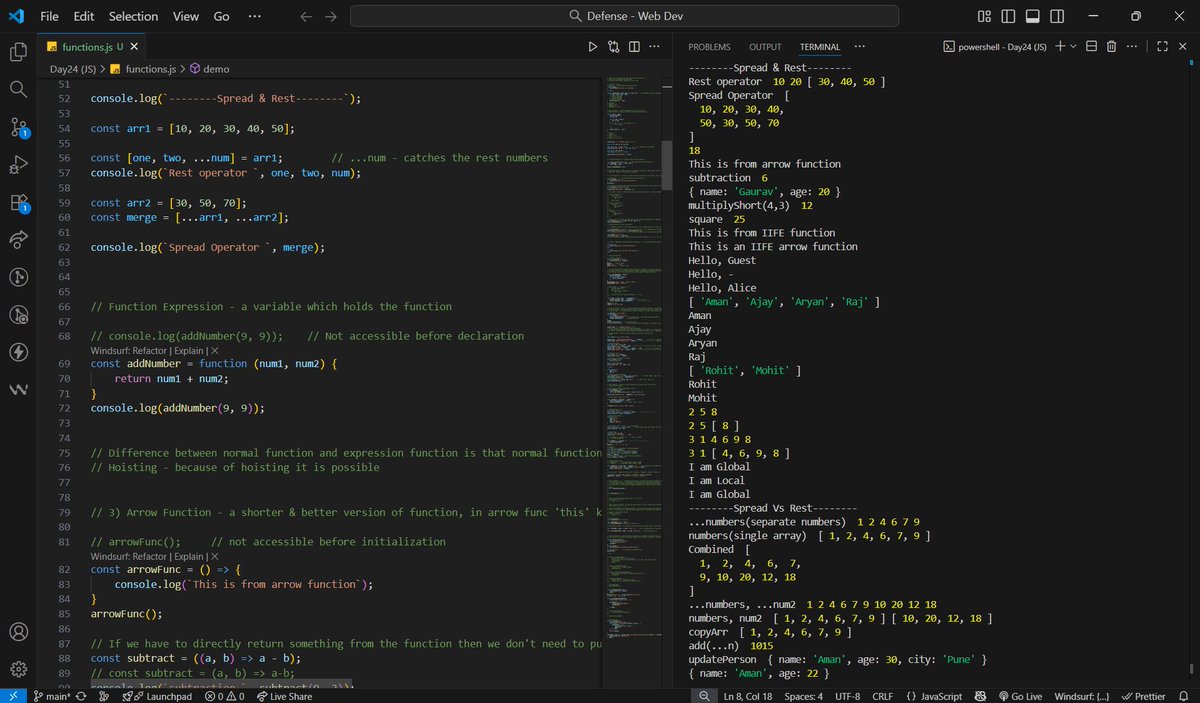The width and height of the screenshot is (1200, 703).
Task: Run the code with the play button
Action: (x=592, y=46)
